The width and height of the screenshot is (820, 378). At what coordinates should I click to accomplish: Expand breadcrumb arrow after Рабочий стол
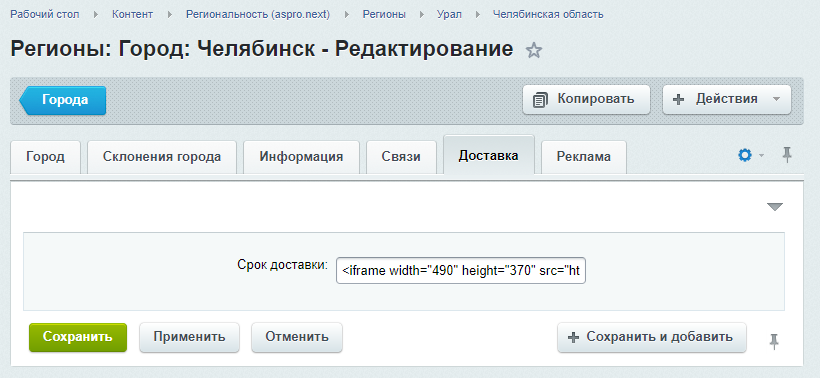pyautogui.click(x=96, y=15)
